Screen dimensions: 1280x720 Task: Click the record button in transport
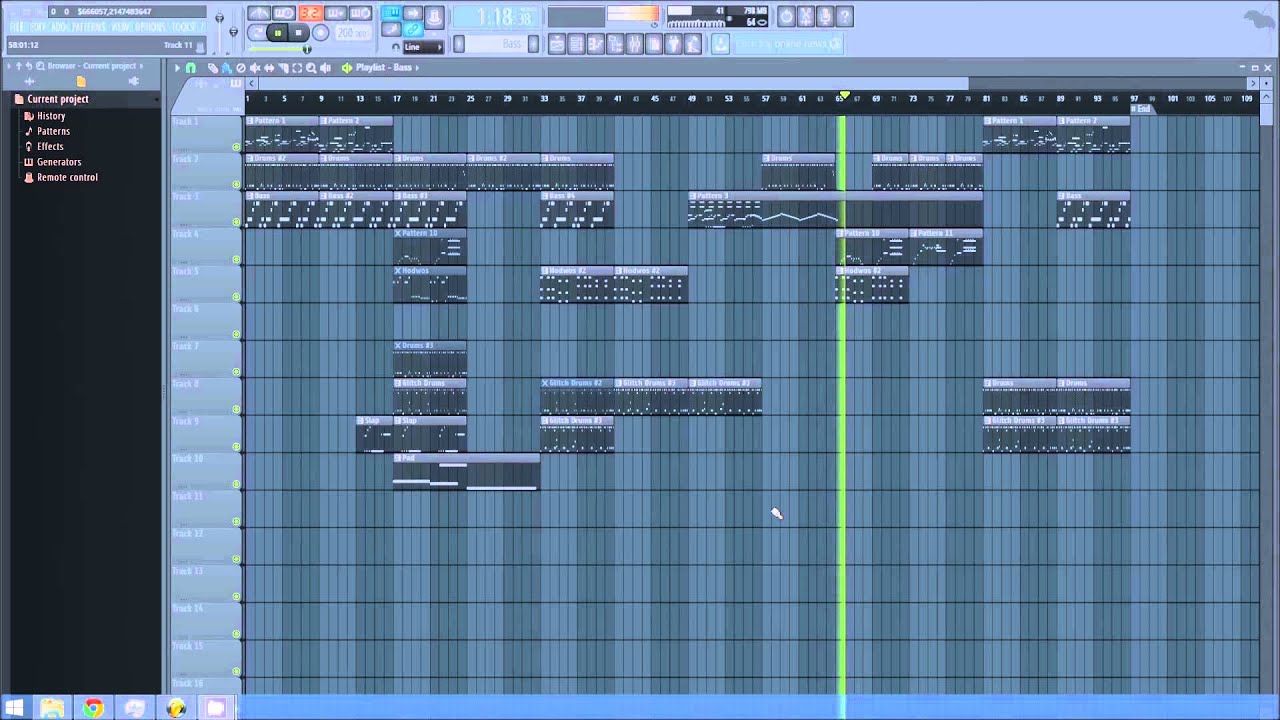point(320,33)
